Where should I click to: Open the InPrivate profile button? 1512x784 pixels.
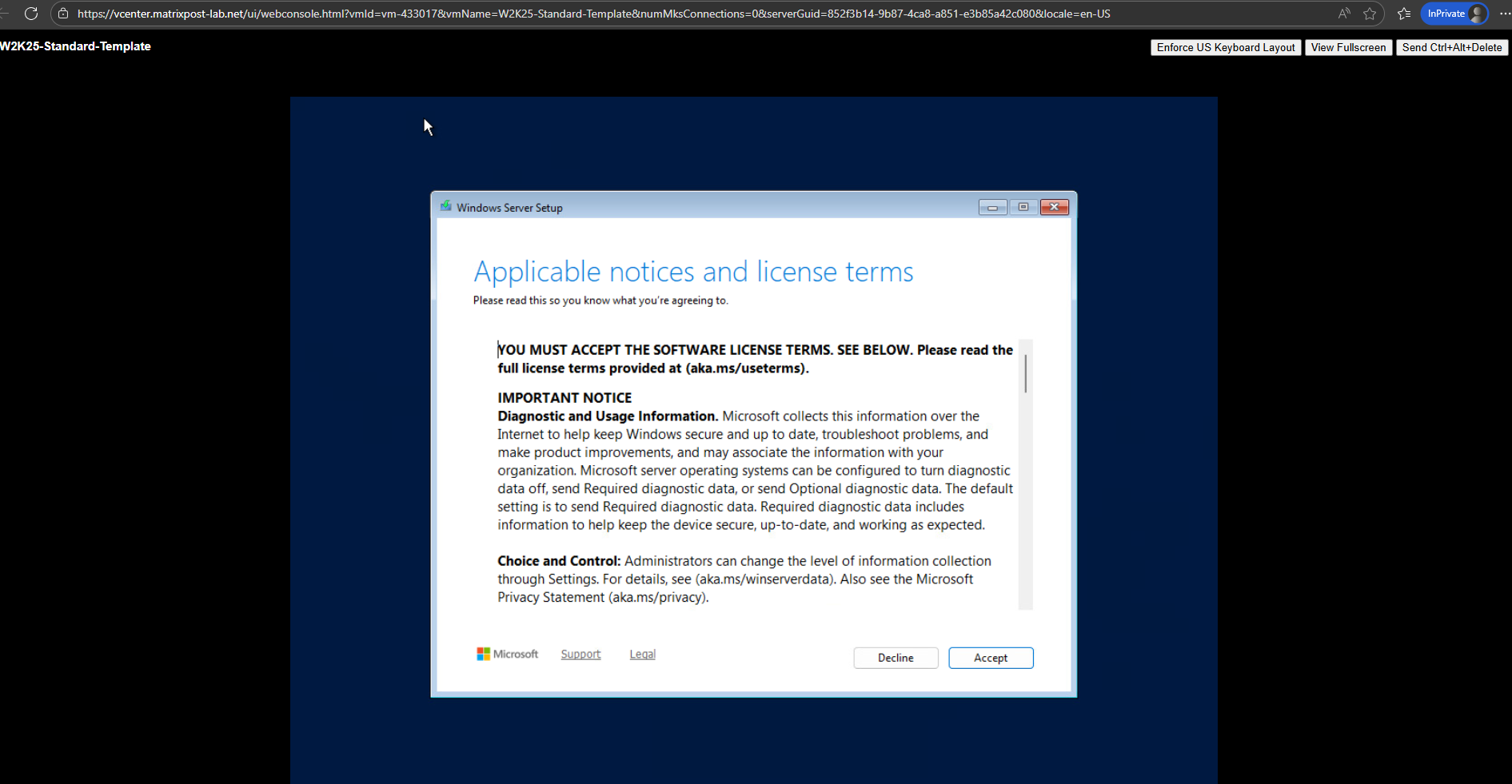tap(1454, 14)
